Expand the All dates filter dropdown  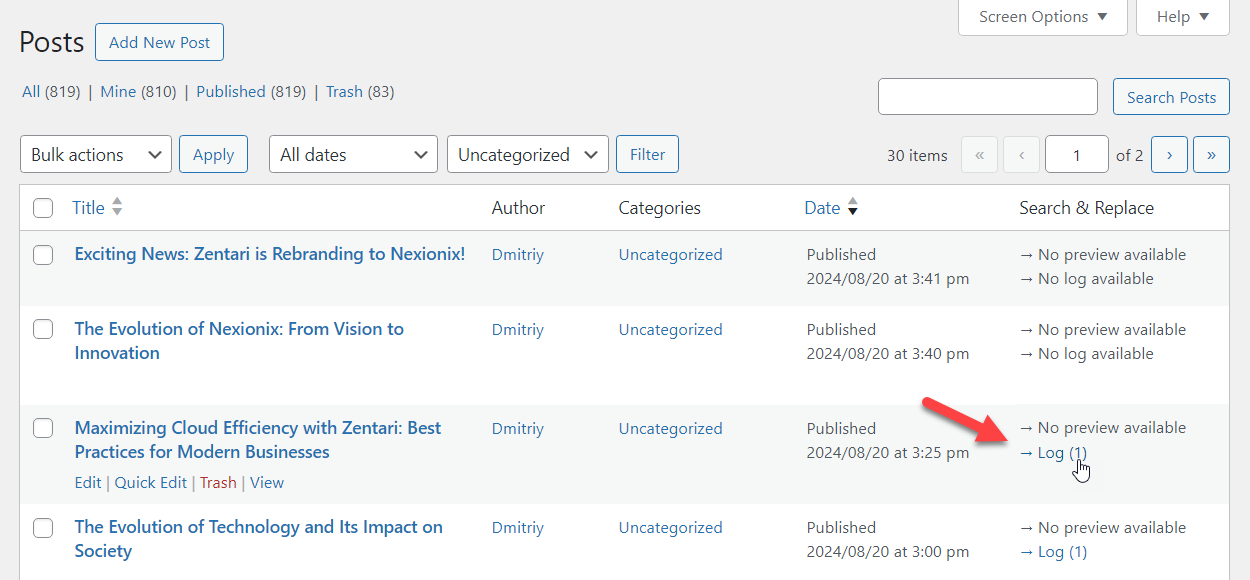coord(353,155)
